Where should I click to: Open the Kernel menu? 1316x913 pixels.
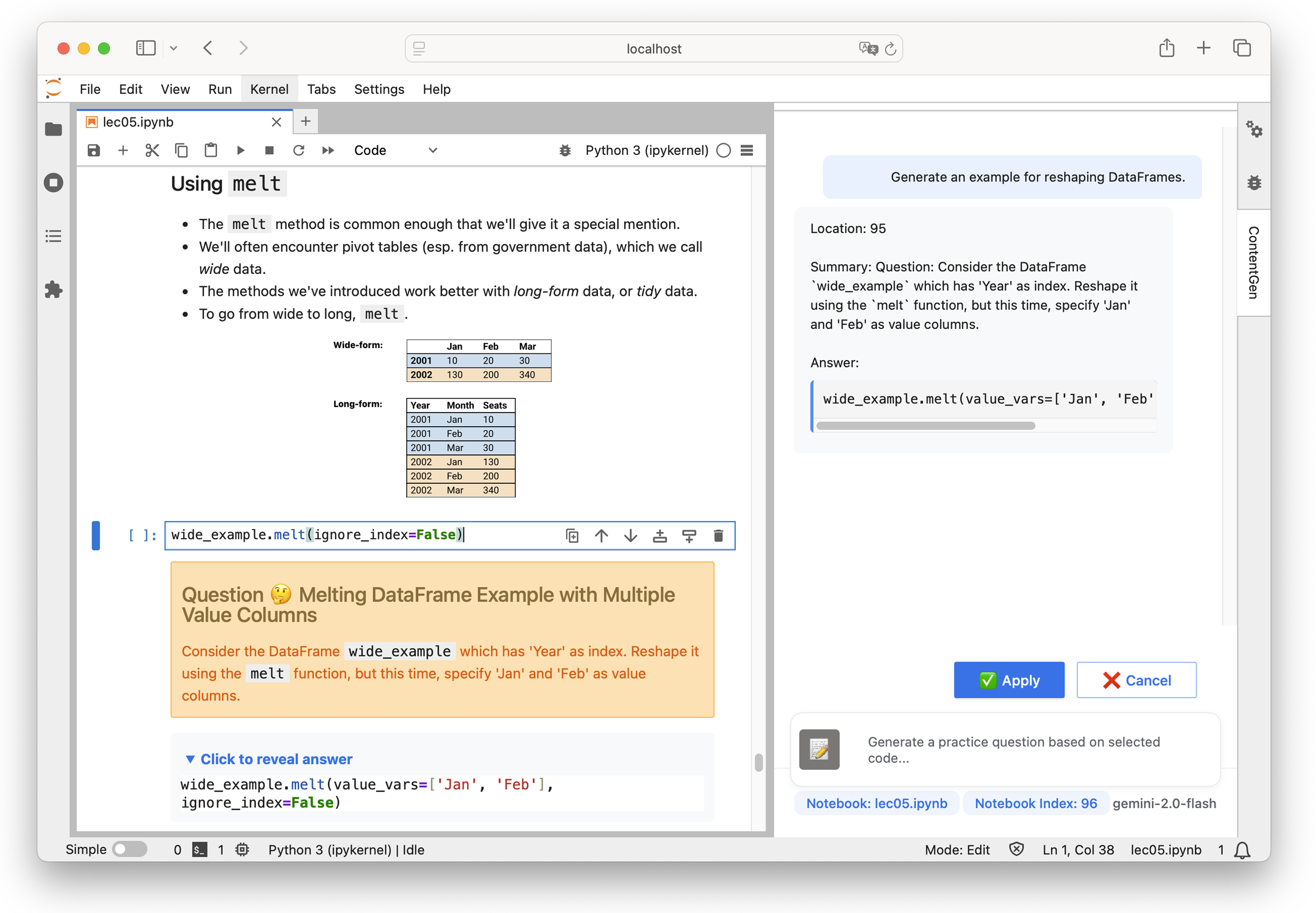point(269,89)
